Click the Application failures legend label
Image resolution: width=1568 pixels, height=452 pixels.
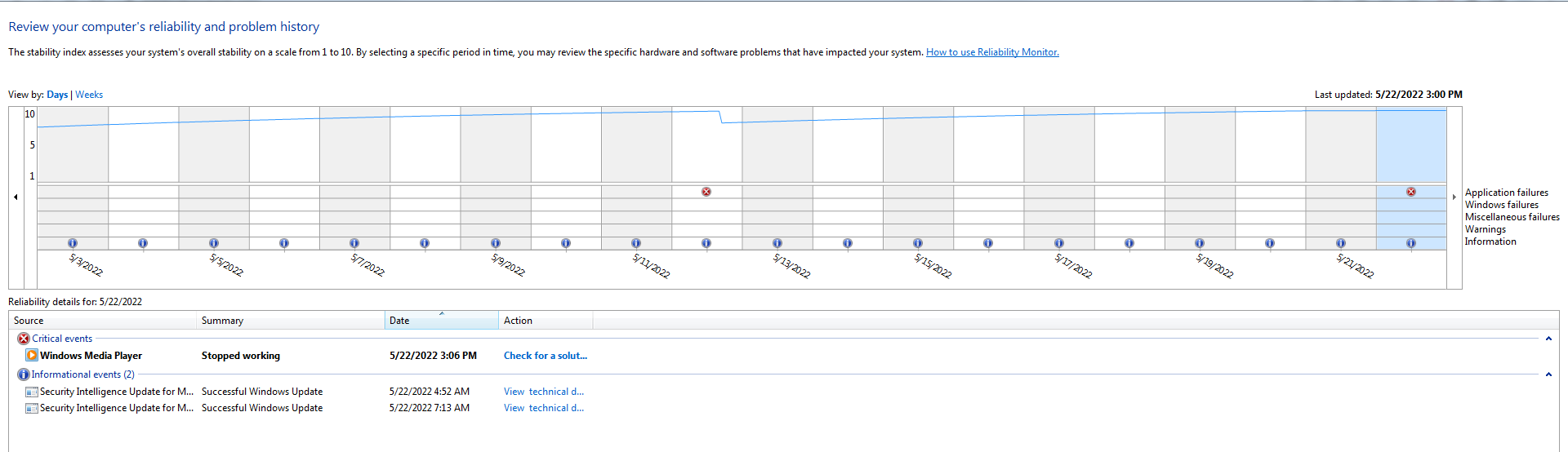tap(1506, 193)
